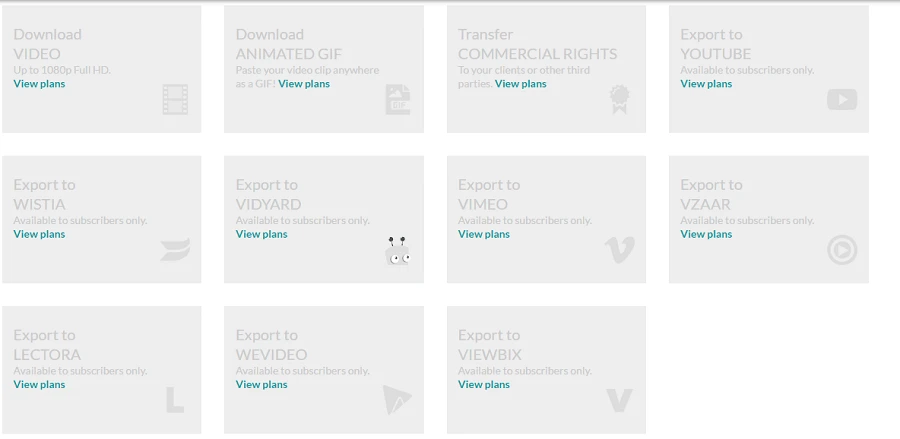Screen dimensions: 900x439
Task: Click the Export to WEVIDEO heading
Action: point(271,345)
